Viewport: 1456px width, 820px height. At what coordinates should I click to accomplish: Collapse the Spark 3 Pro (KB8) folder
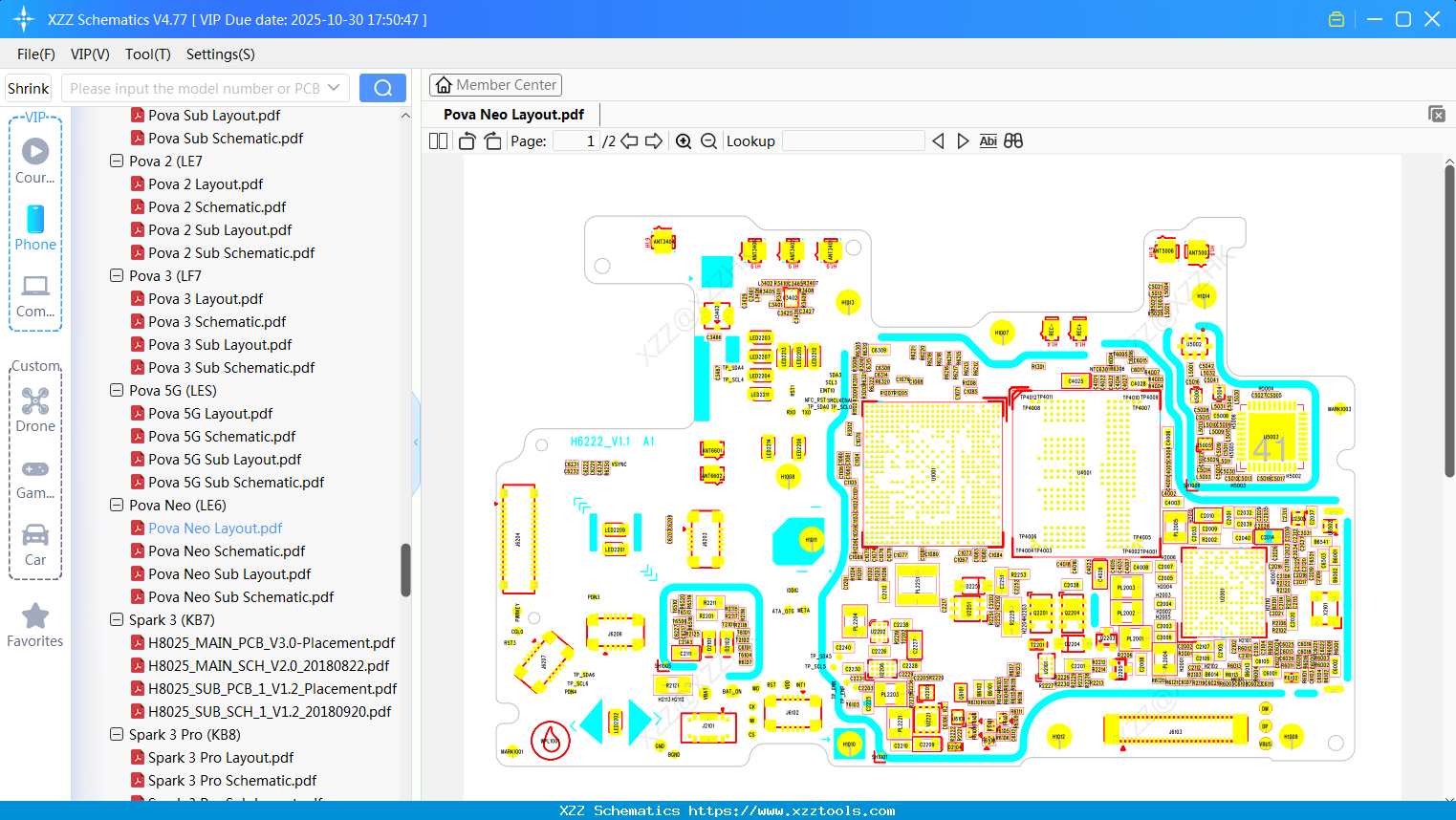click(117, 735)
